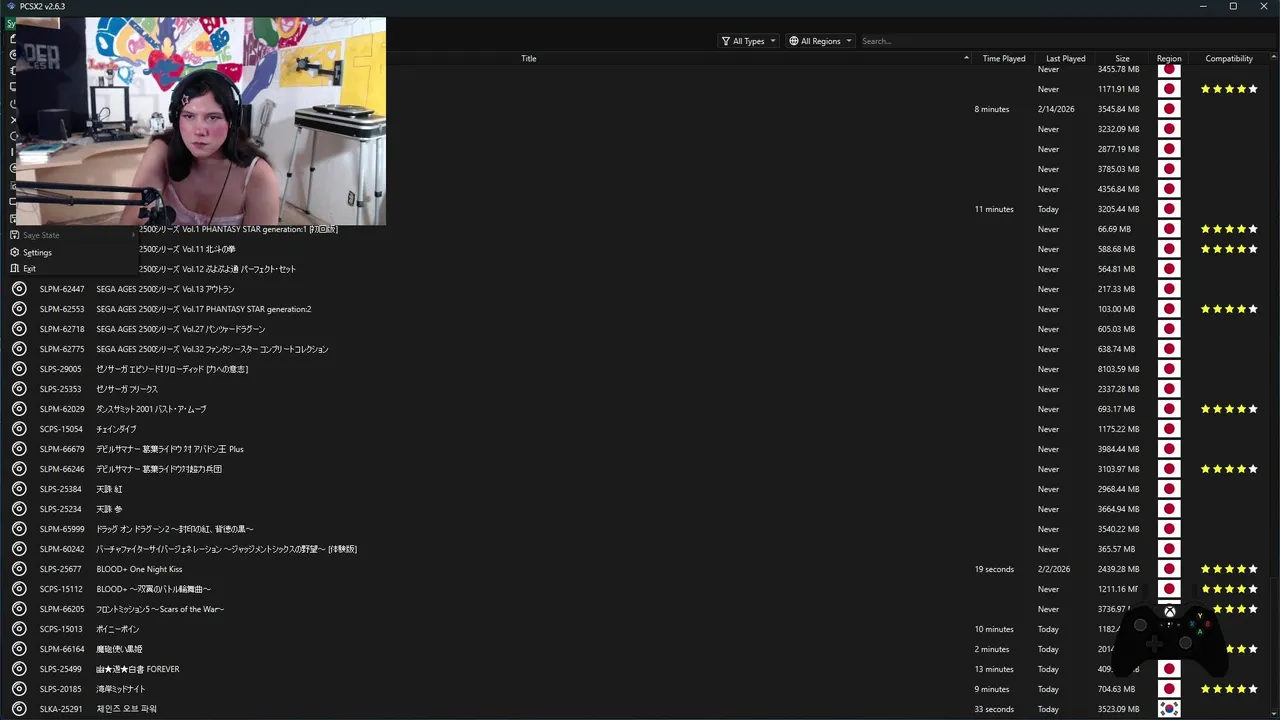Click the Title column sort arrow
Screen dimensions: 1280x720
click(x=966, y=59)
